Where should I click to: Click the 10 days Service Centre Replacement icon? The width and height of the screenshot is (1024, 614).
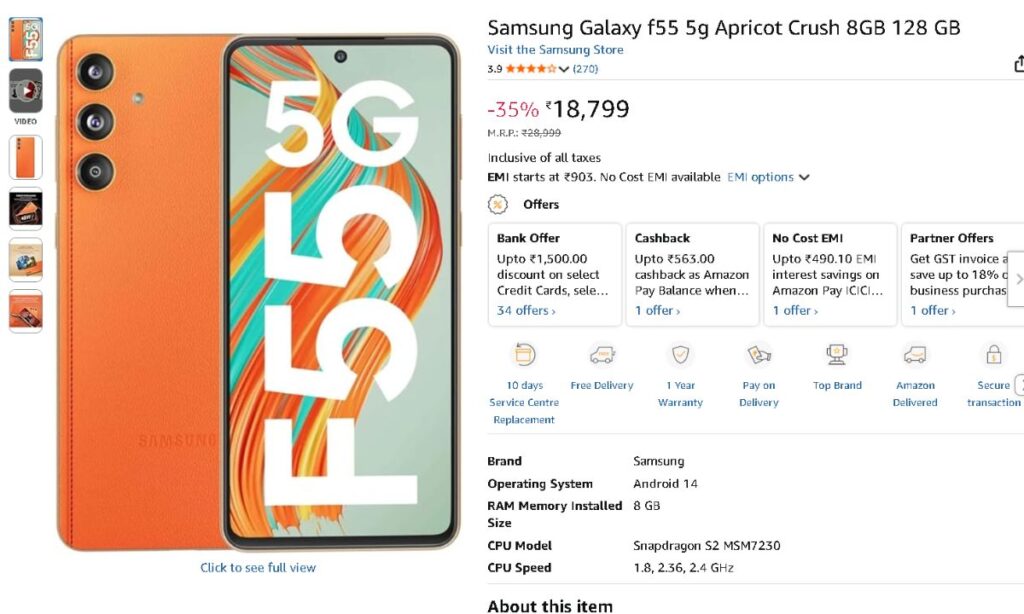[x=523, y=356]
